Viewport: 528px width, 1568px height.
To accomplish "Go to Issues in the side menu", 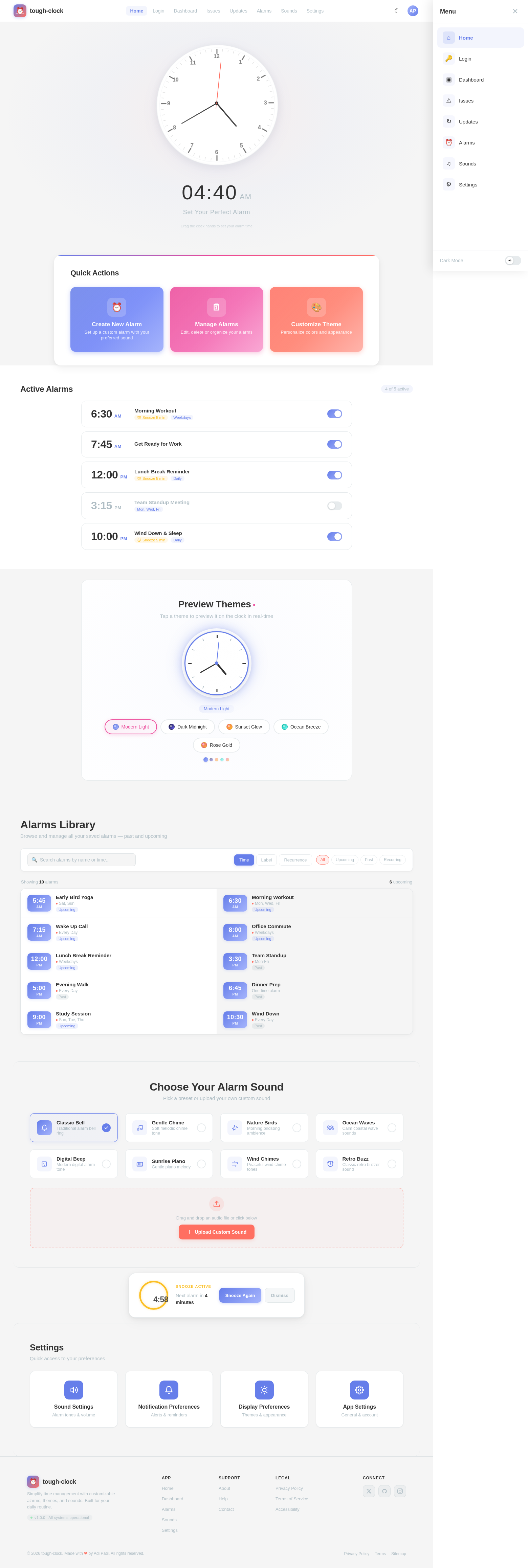I will (x=481, y=101).
